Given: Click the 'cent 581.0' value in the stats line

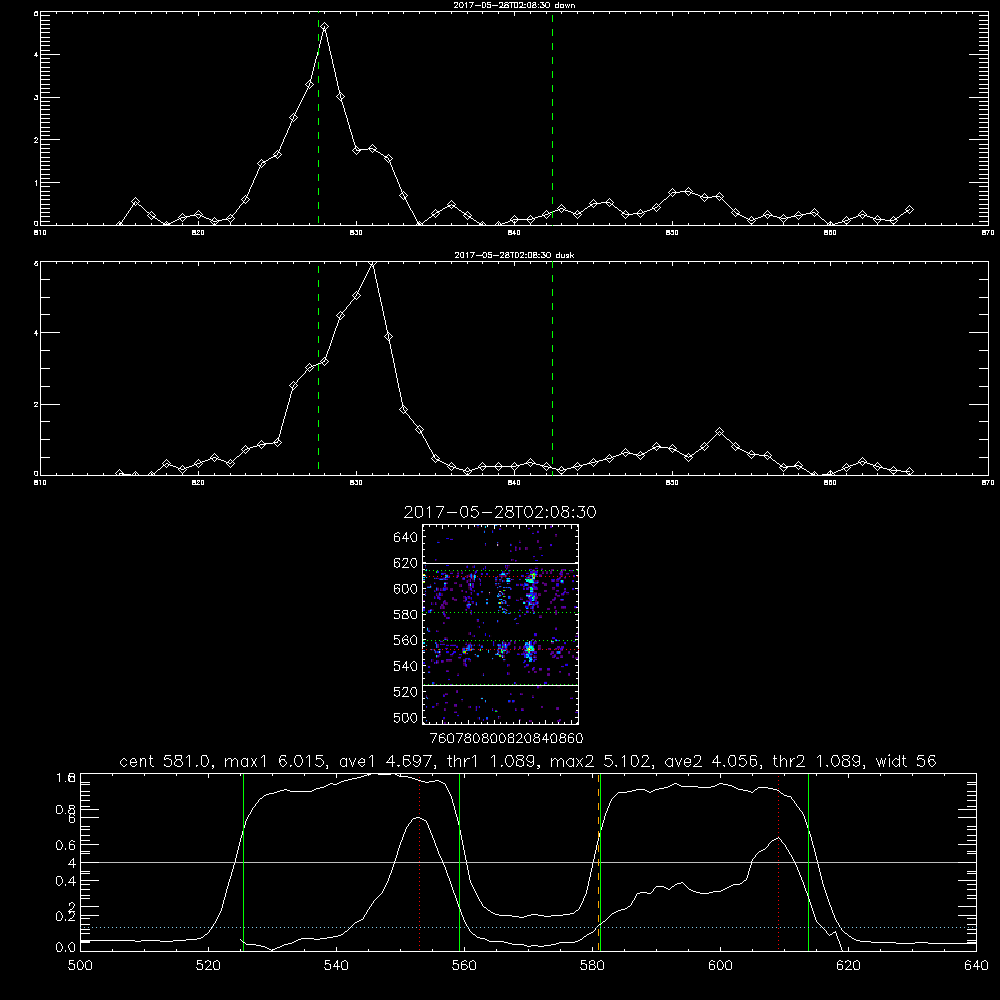Looking at the screenshot, I should click(x=166, y=761).
